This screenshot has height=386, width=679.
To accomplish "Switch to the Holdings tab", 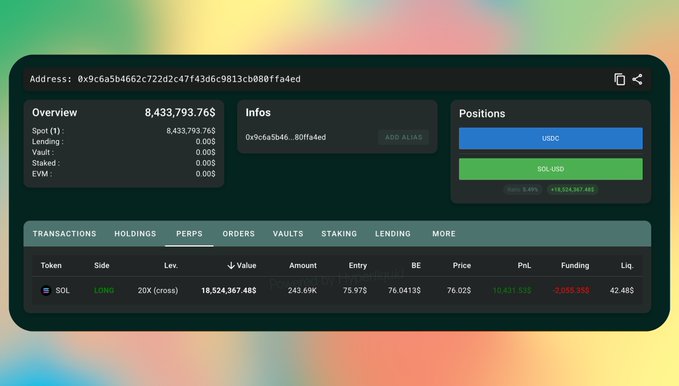I will [x=135, y=234].
